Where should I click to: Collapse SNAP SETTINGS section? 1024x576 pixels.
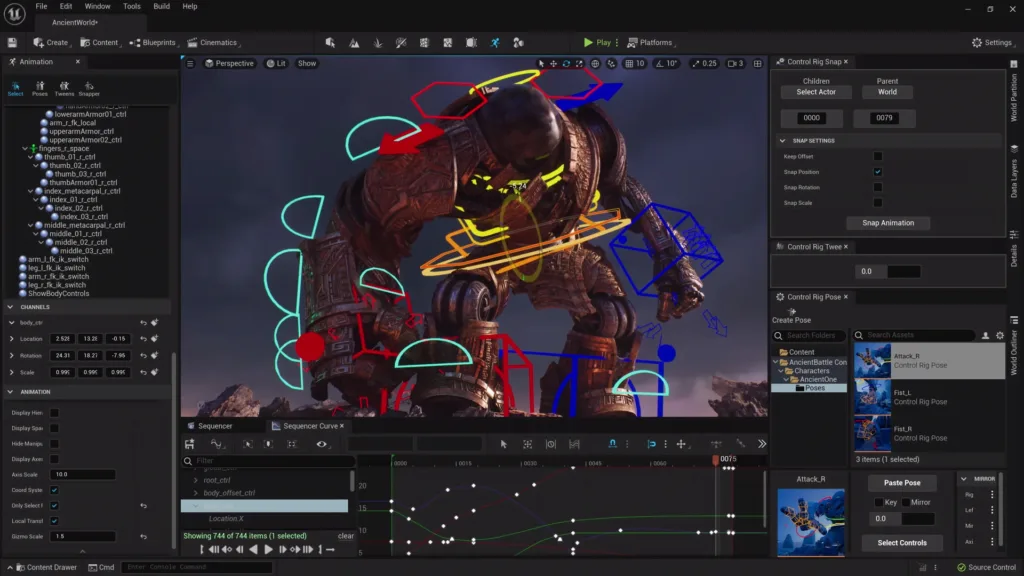tap(782, 140)
